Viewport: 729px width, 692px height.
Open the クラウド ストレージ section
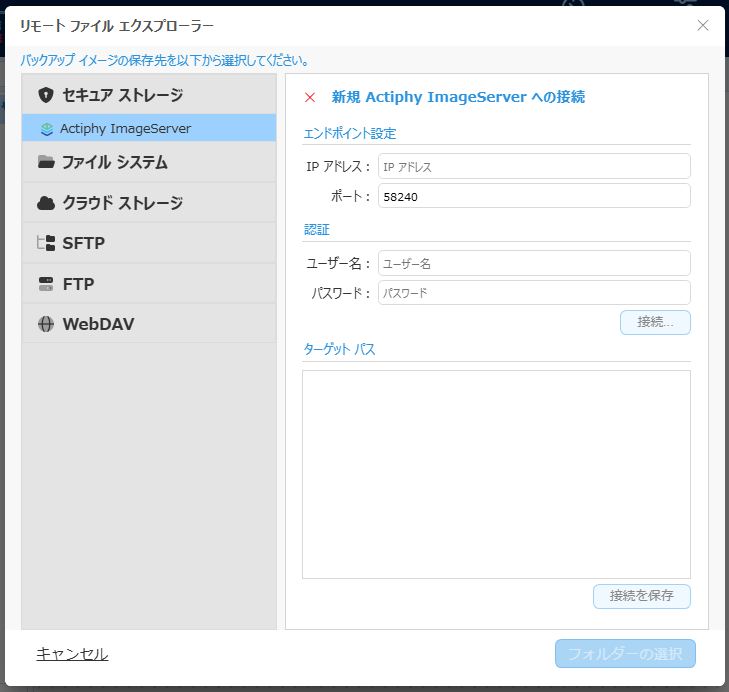[149, 203]
